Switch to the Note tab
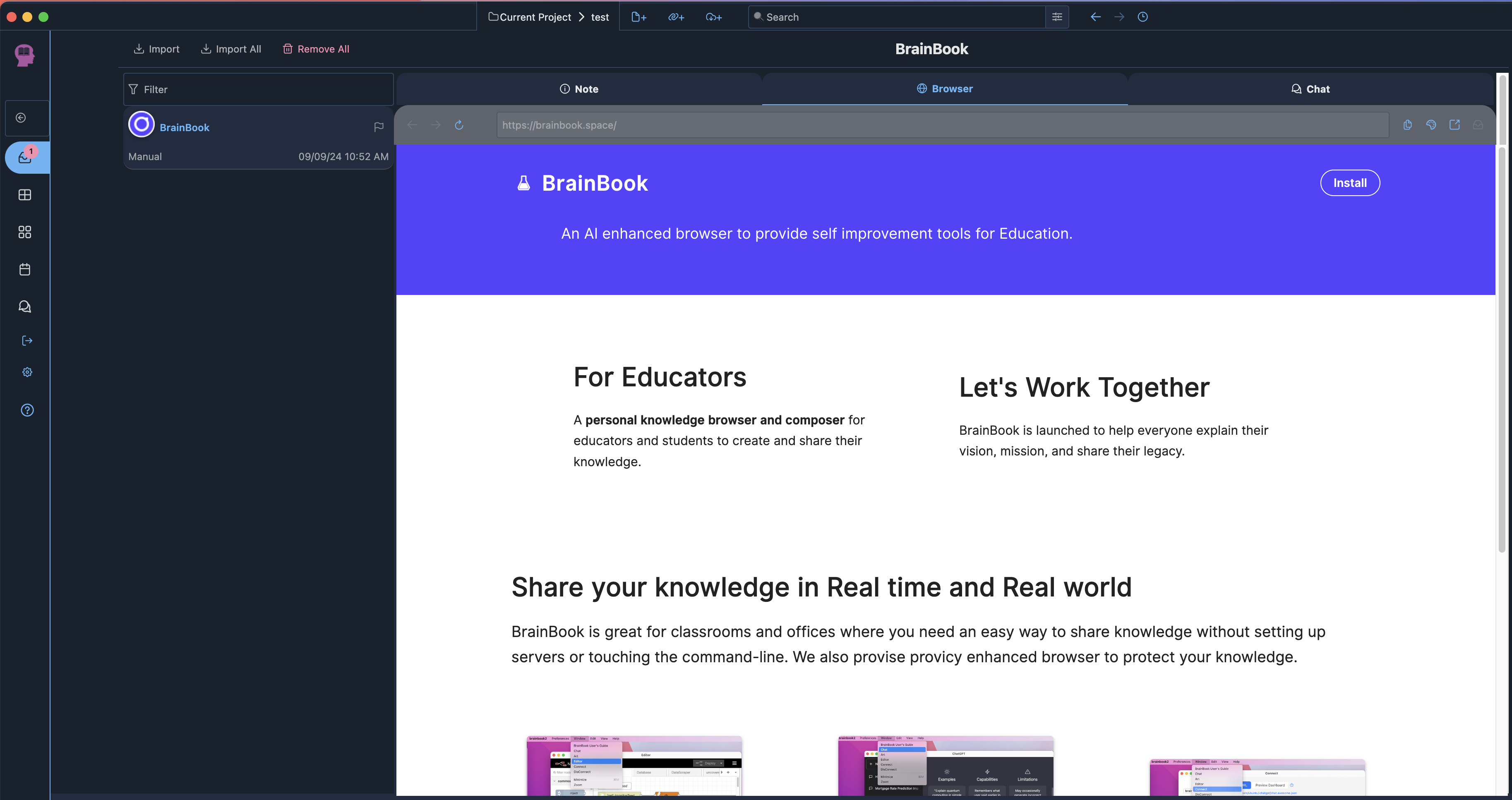1512x800 pixels. click(x=579, y=89)
